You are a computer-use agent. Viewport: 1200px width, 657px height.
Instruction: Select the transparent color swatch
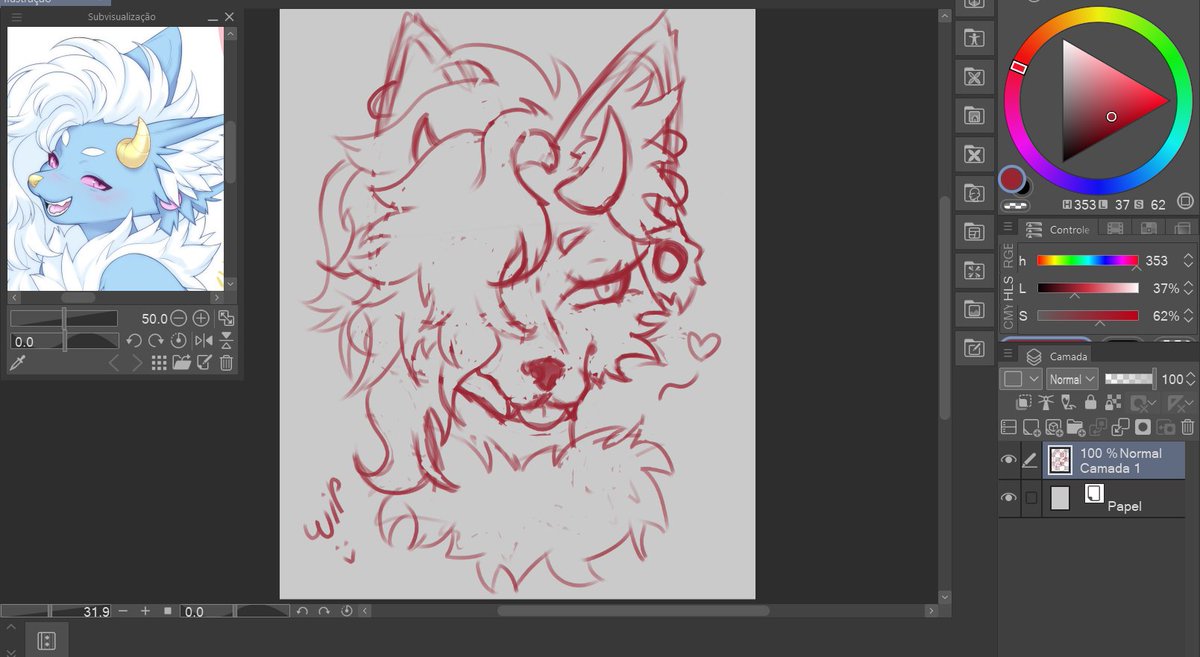click(1013, 206)
